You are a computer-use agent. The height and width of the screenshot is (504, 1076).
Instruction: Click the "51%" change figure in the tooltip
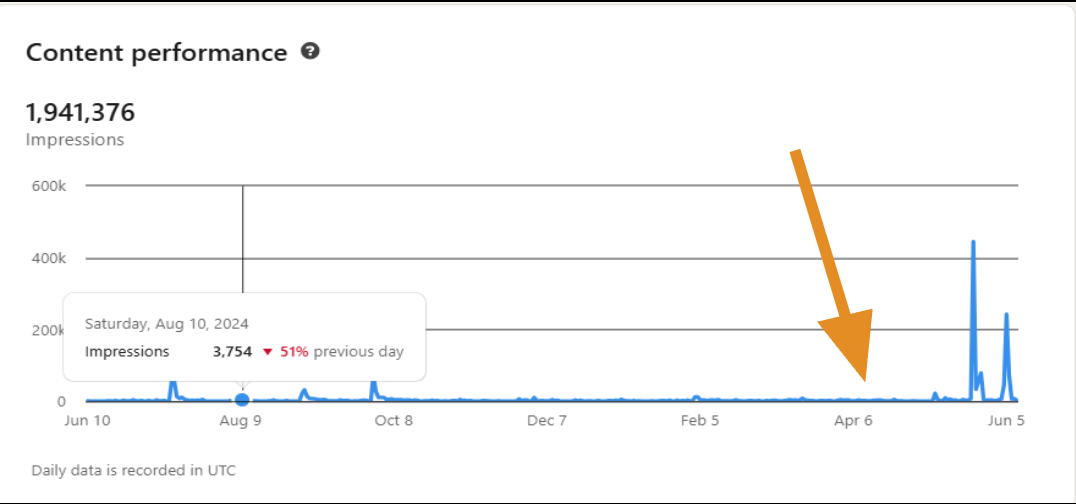coord(294,351)
